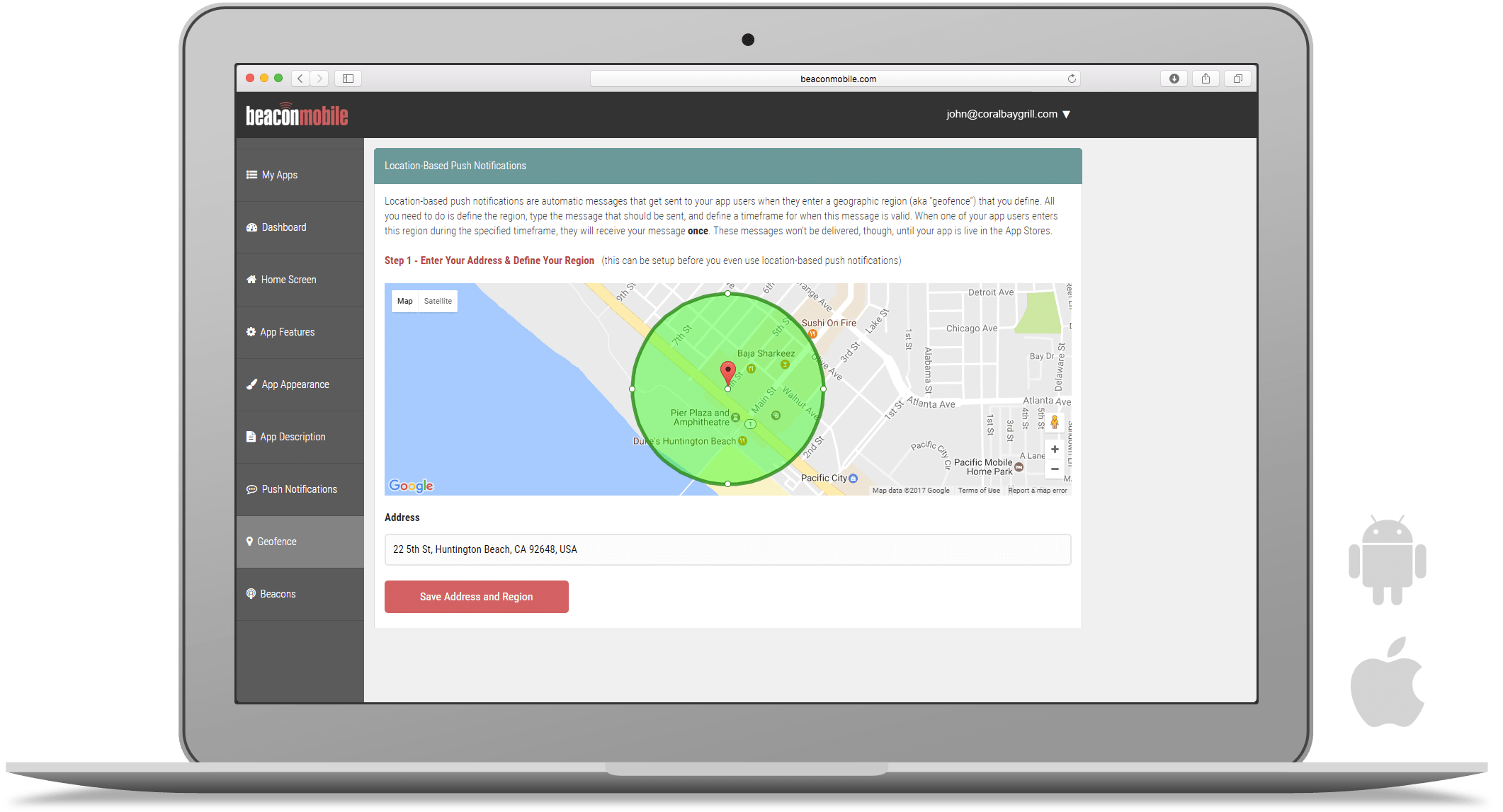Screen dimensions: 1503x812
Task: Toggle back to Map view
Action: tap(404, 300)
